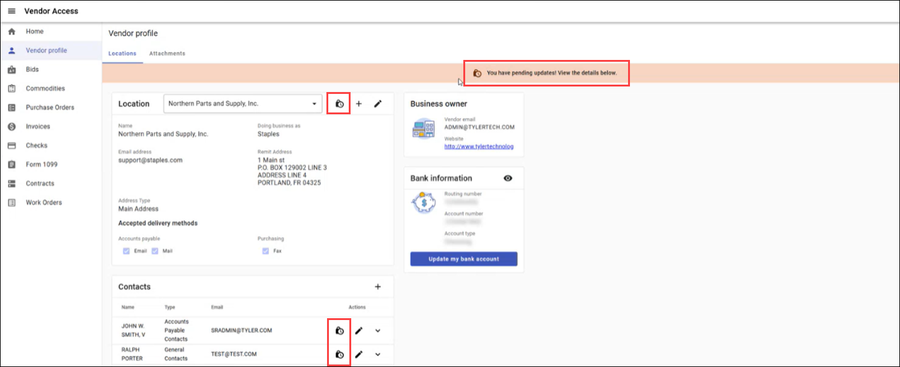This screenshot has height=367, width=900.
Task: Open the Location dropdown
Action: point(243,104)
